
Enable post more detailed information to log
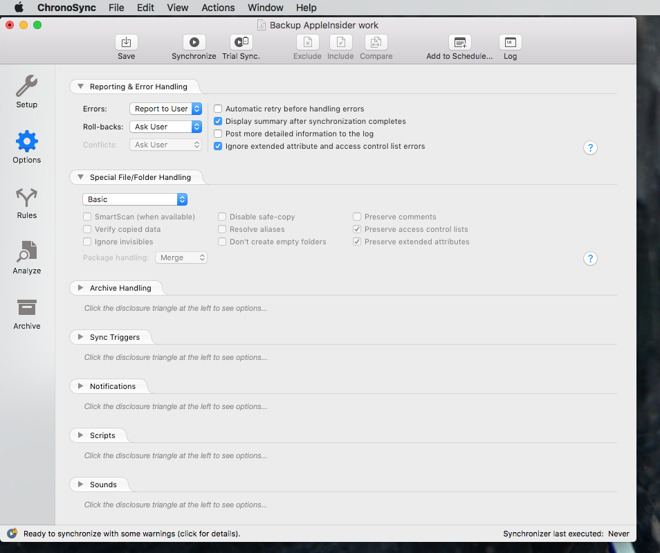pos(218,134)
